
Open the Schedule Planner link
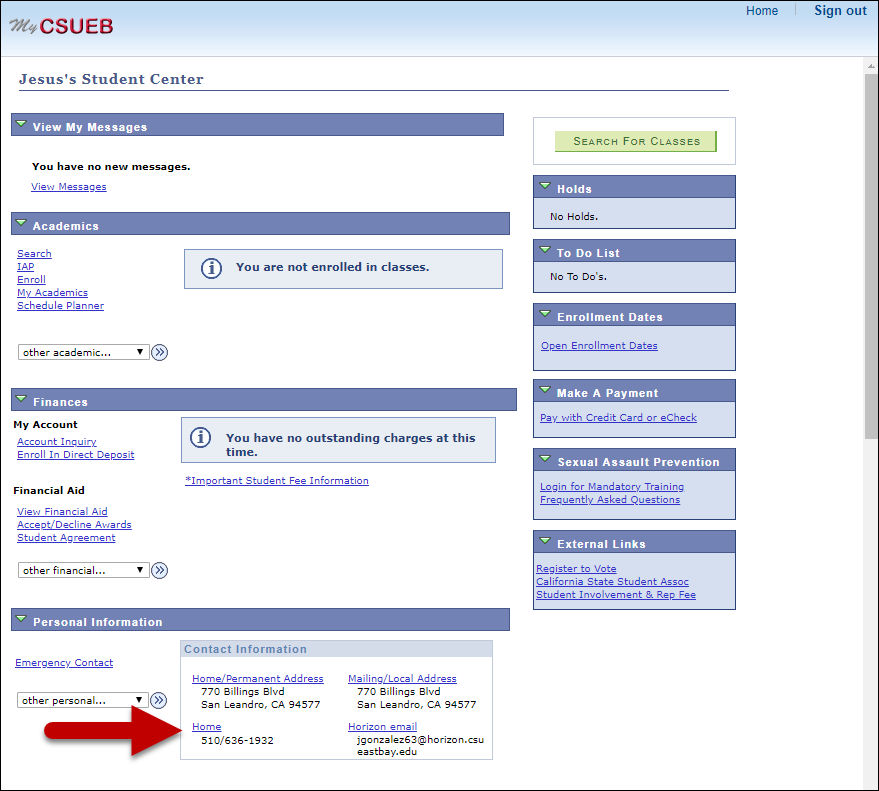[x=61, y=306]
